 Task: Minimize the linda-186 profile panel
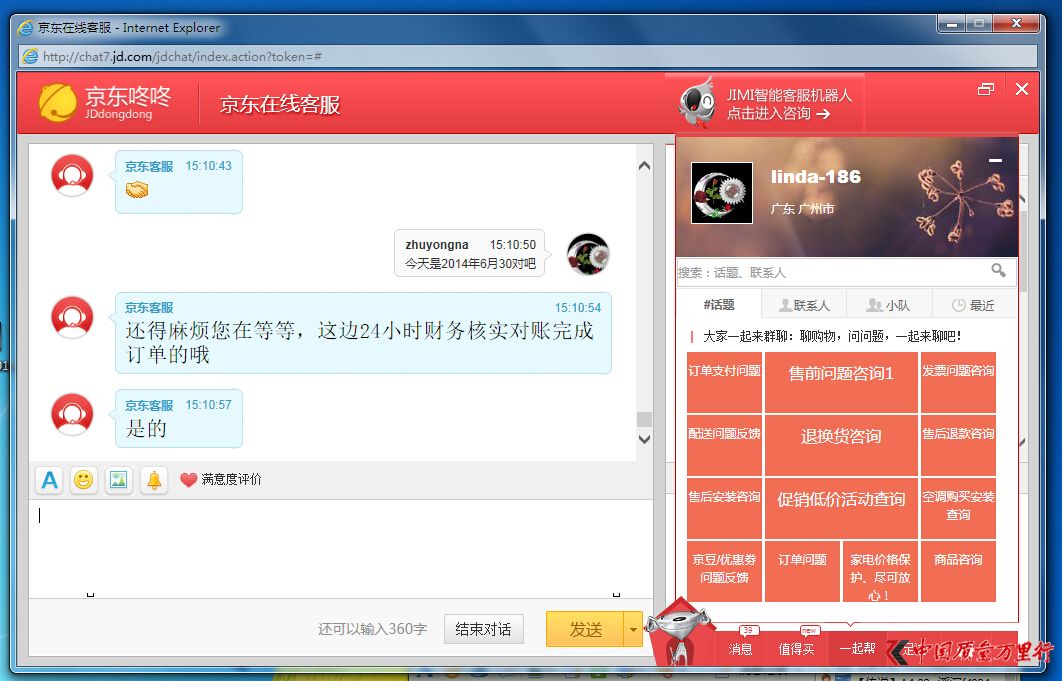(x=995, y=161)
